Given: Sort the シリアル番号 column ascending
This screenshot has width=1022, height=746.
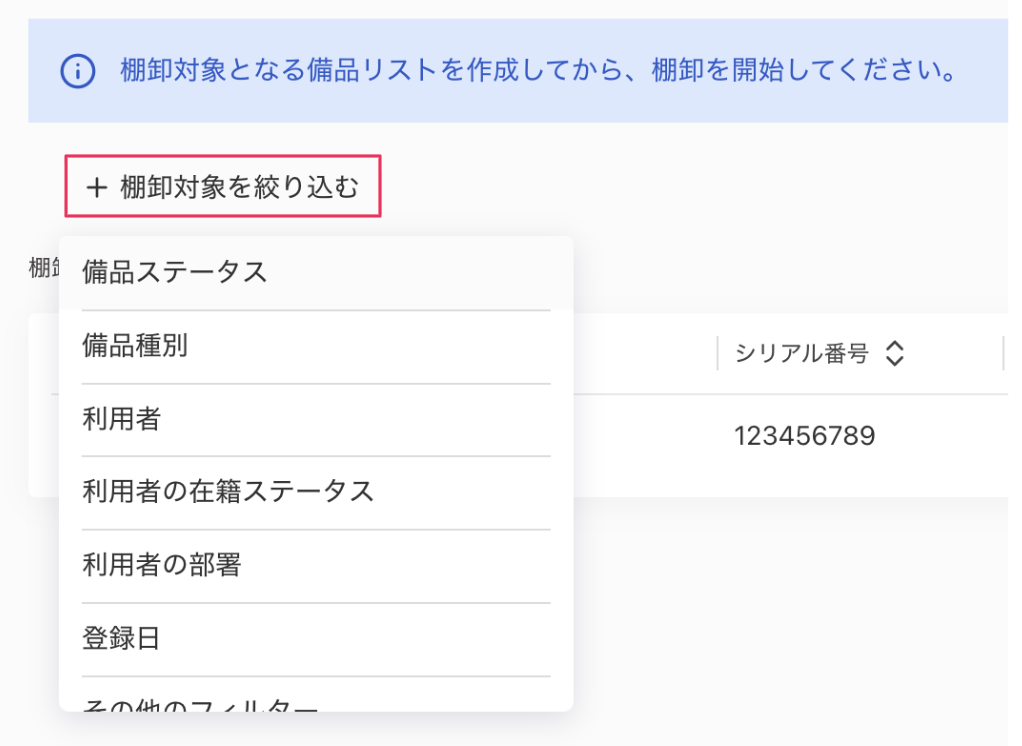Looking at the screenshot, I should click(x=896, y=347).
